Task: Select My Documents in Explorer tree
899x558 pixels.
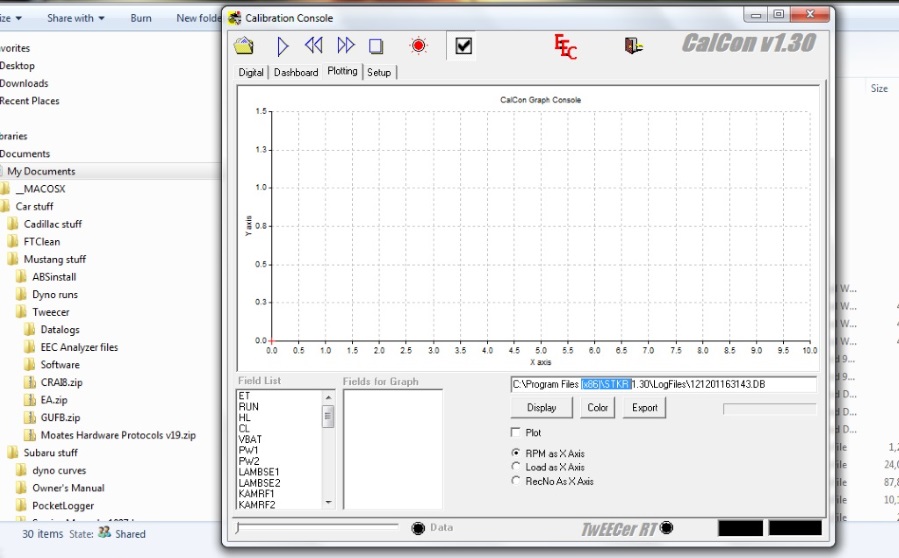Action: (x=41, y=171)
